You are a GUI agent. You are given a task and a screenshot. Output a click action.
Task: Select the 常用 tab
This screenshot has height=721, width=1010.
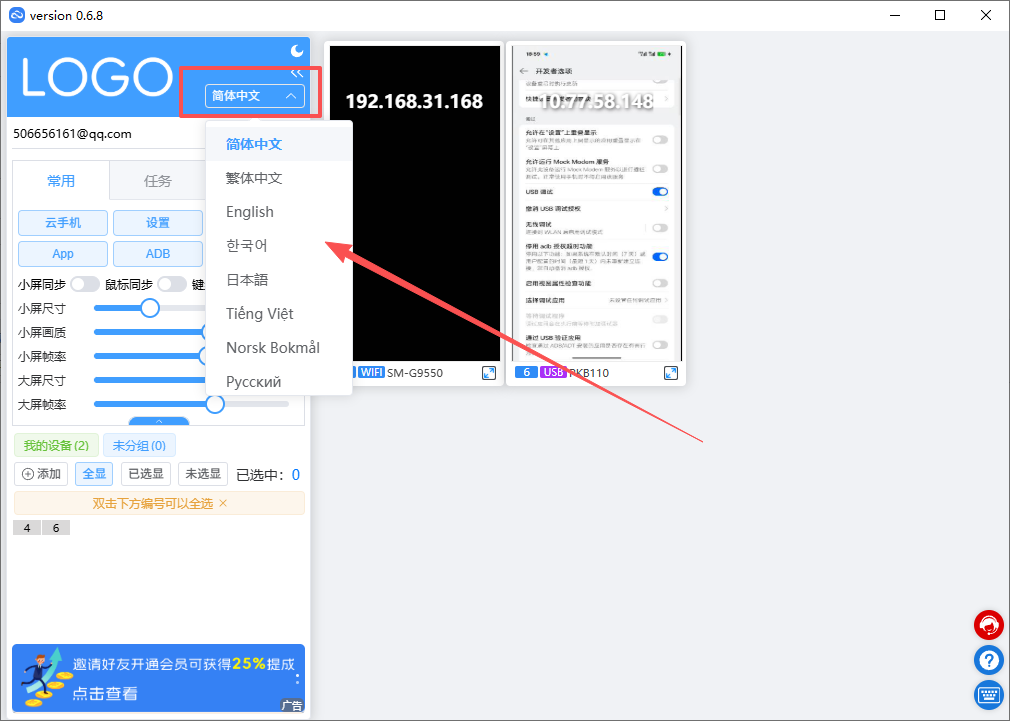point(61,181)
